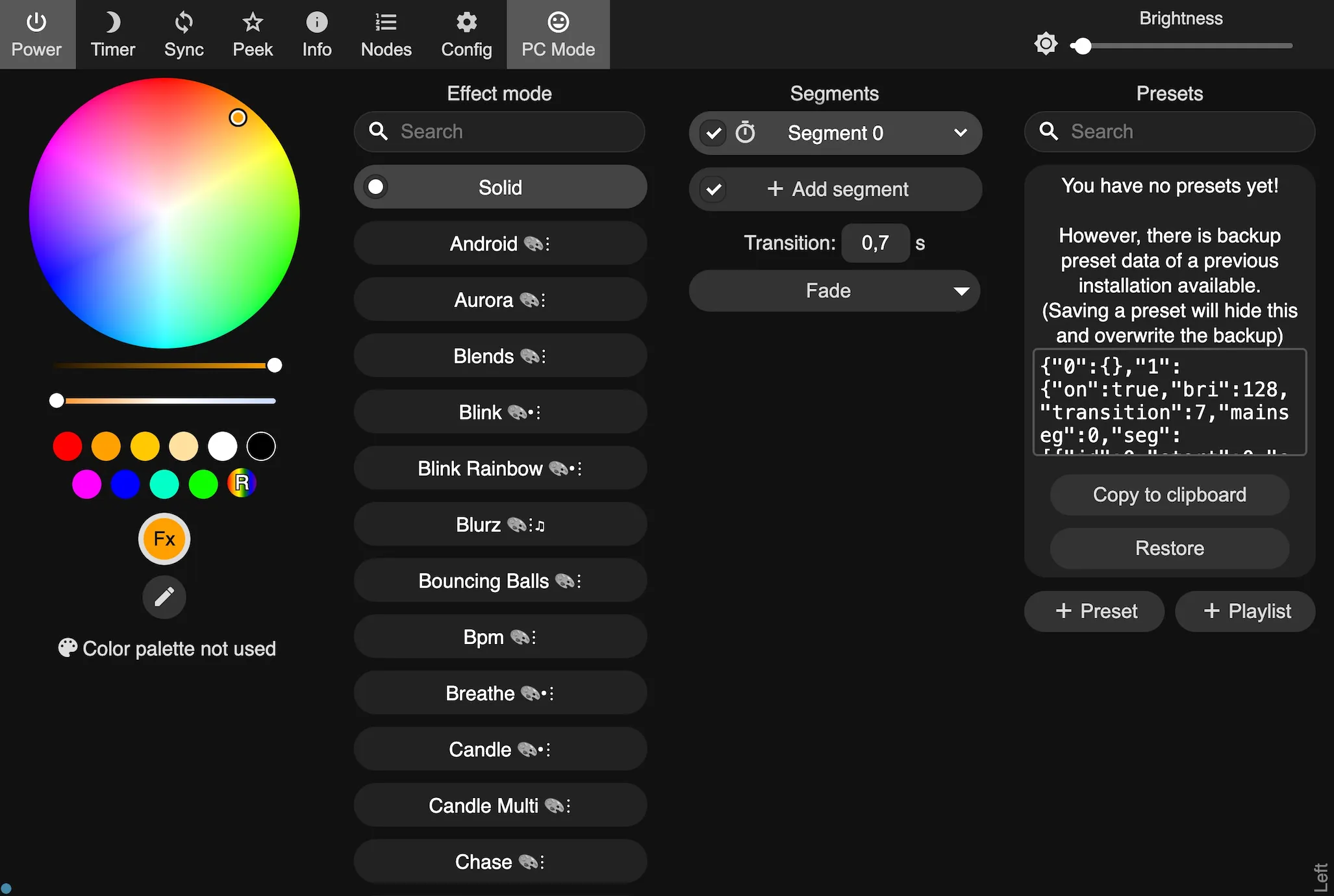Screen dimensions: 1334x896
Task: Select the Solid effect radio button
Action: 376,187
